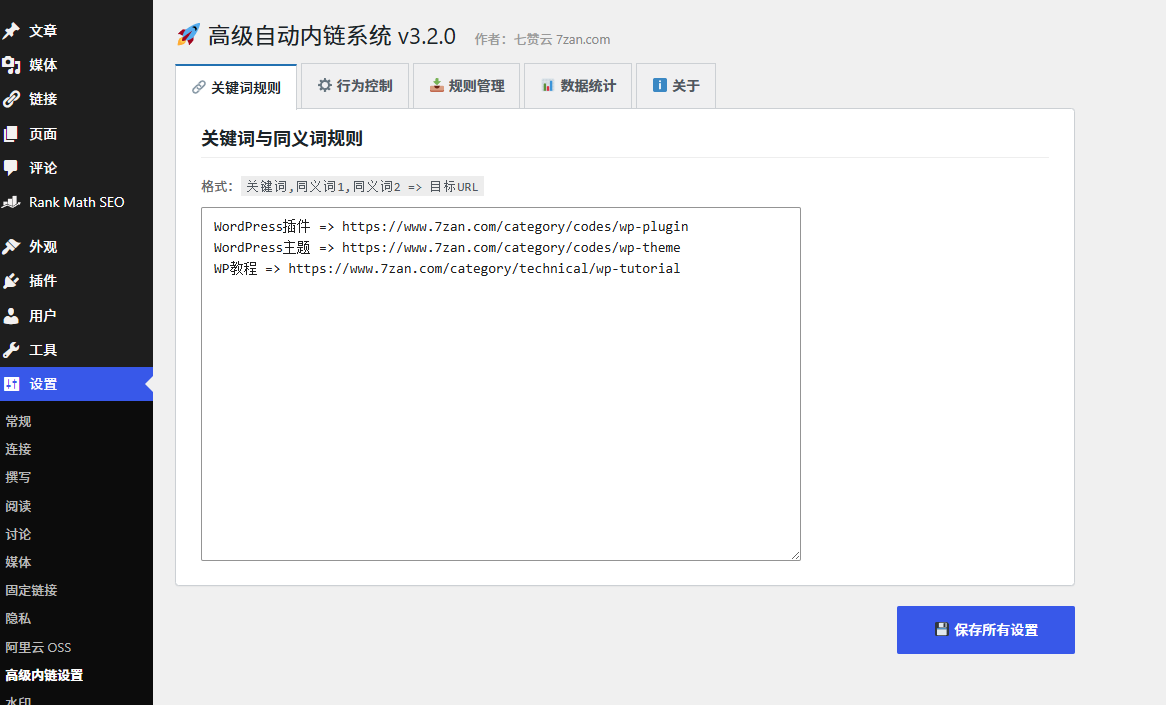The width and height of the screenshot is (1166, 705).
Task: Click the plug icon beside 插件
Action: [x=11, y=281]
